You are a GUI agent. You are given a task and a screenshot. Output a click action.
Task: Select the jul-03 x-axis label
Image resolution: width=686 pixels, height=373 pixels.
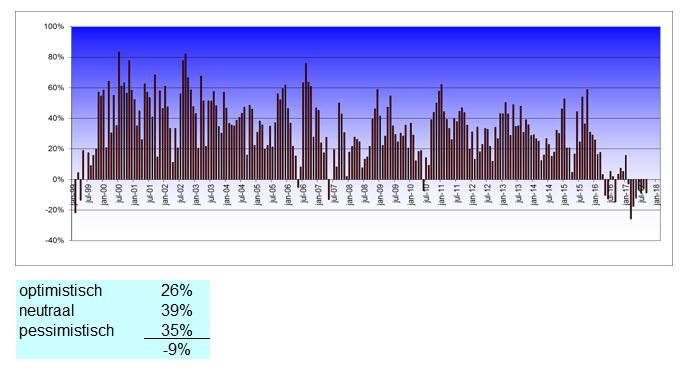click(211, 194)
